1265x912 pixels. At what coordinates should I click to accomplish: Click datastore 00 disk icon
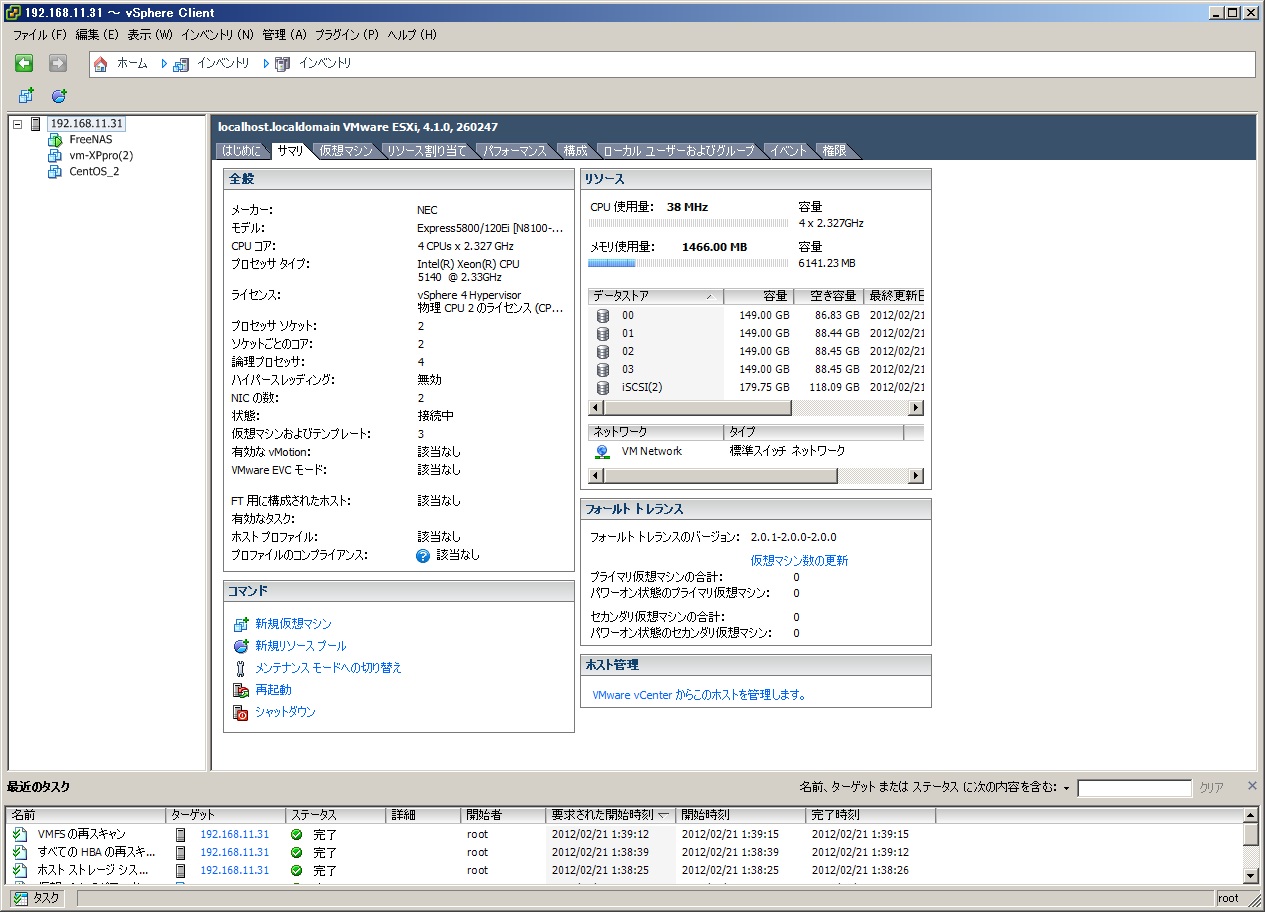coord(602,315)
